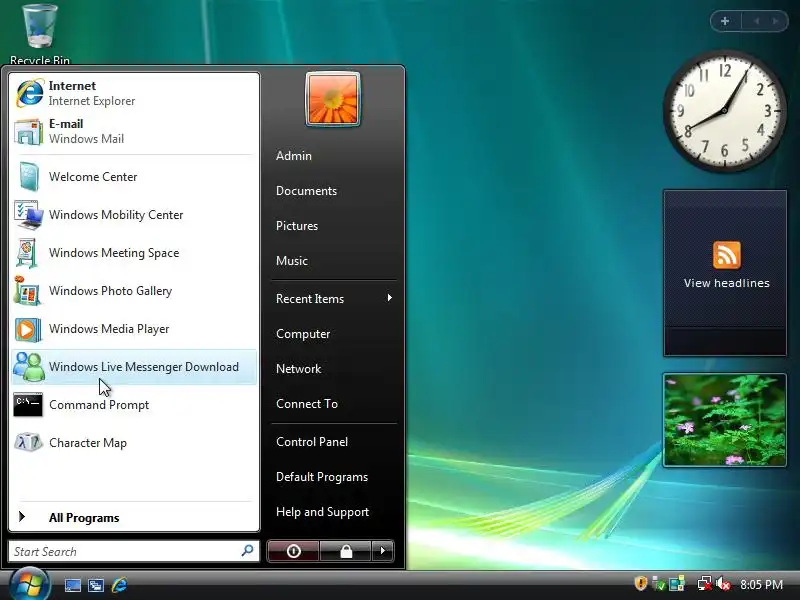
Task: Click the Windows Mobility Center icon
Action: coord(28,215)
